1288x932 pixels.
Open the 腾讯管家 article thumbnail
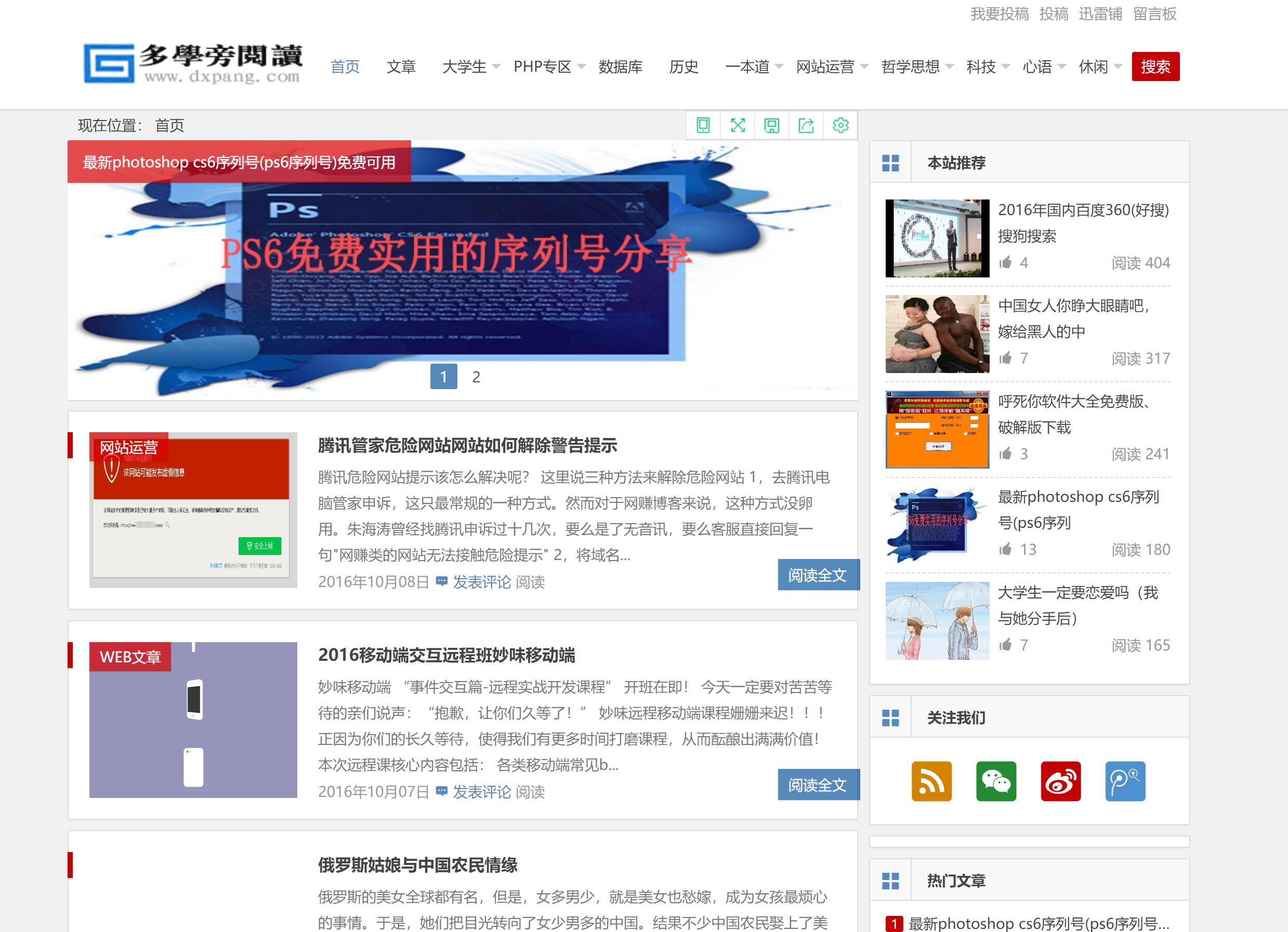[x=193, y=510]
